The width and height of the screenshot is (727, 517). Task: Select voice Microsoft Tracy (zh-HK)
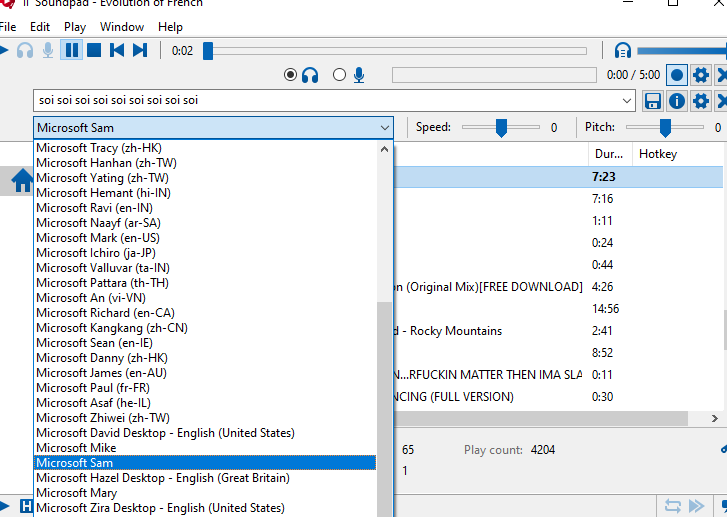(x=205, y=148)
